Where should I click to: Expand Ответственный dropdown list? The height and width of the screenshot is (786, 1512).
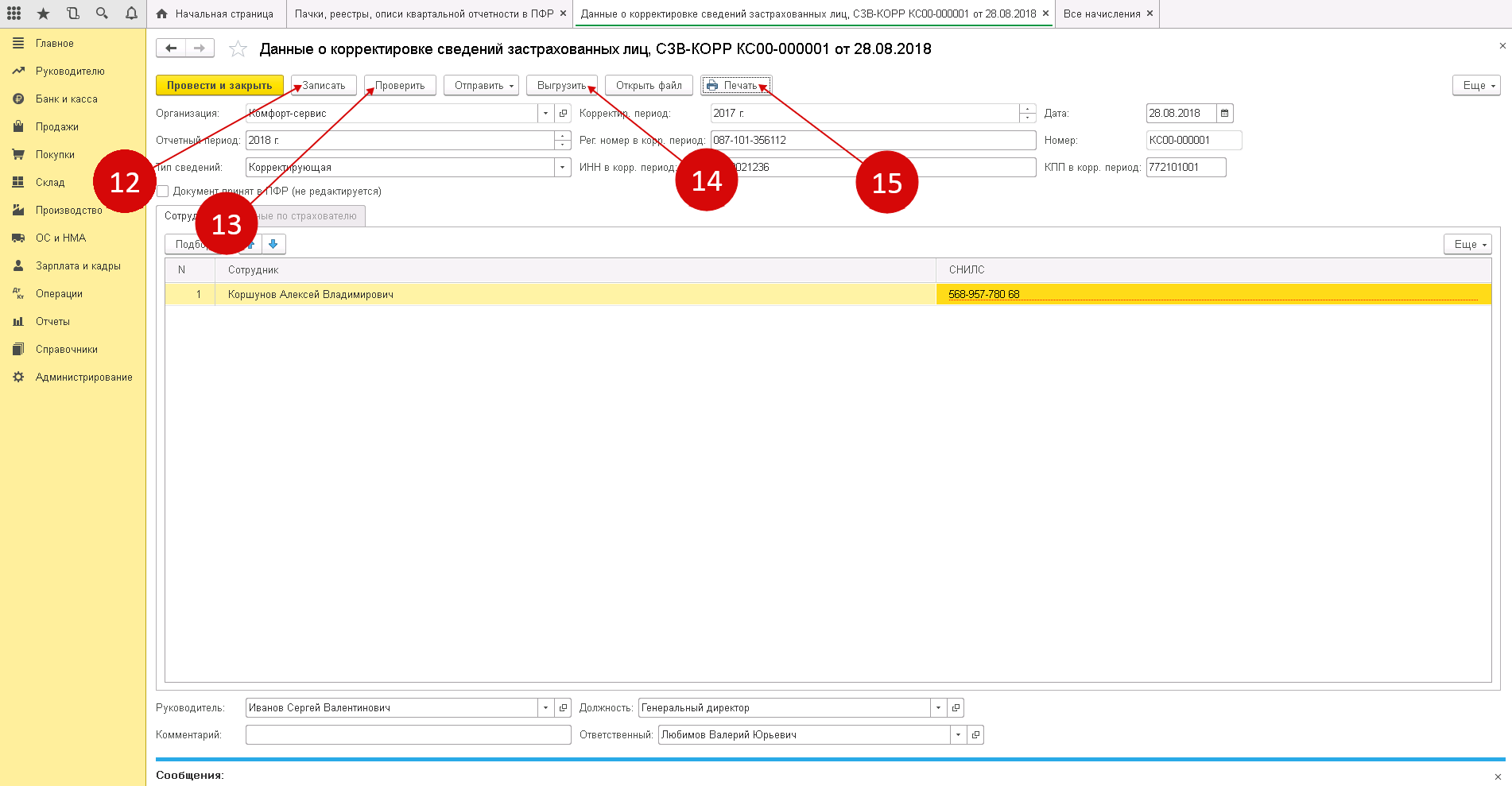[x=958, y=735]
